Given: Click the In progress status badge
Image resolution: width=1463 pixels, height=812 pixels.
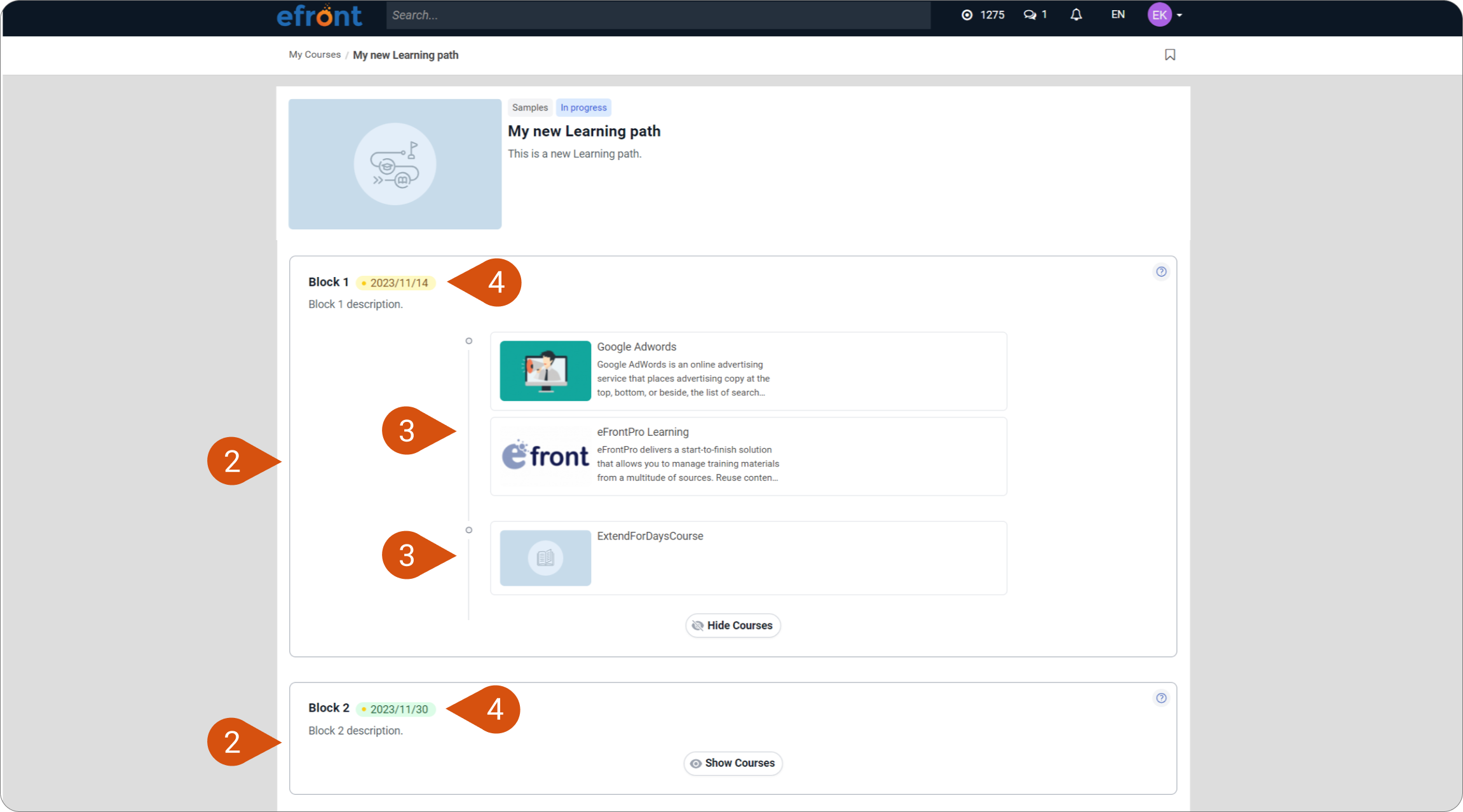Looking at the screenshot, I should point(583,107).
